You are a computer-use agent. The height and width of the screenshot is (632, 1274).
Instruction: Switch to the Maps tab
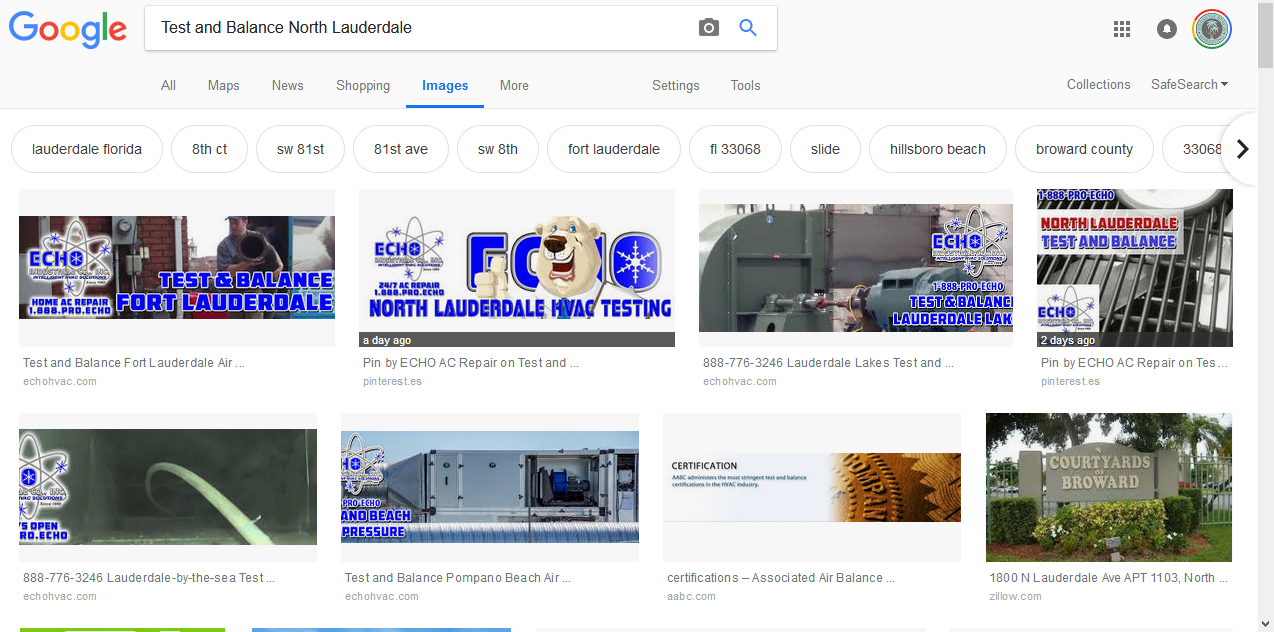223,86
